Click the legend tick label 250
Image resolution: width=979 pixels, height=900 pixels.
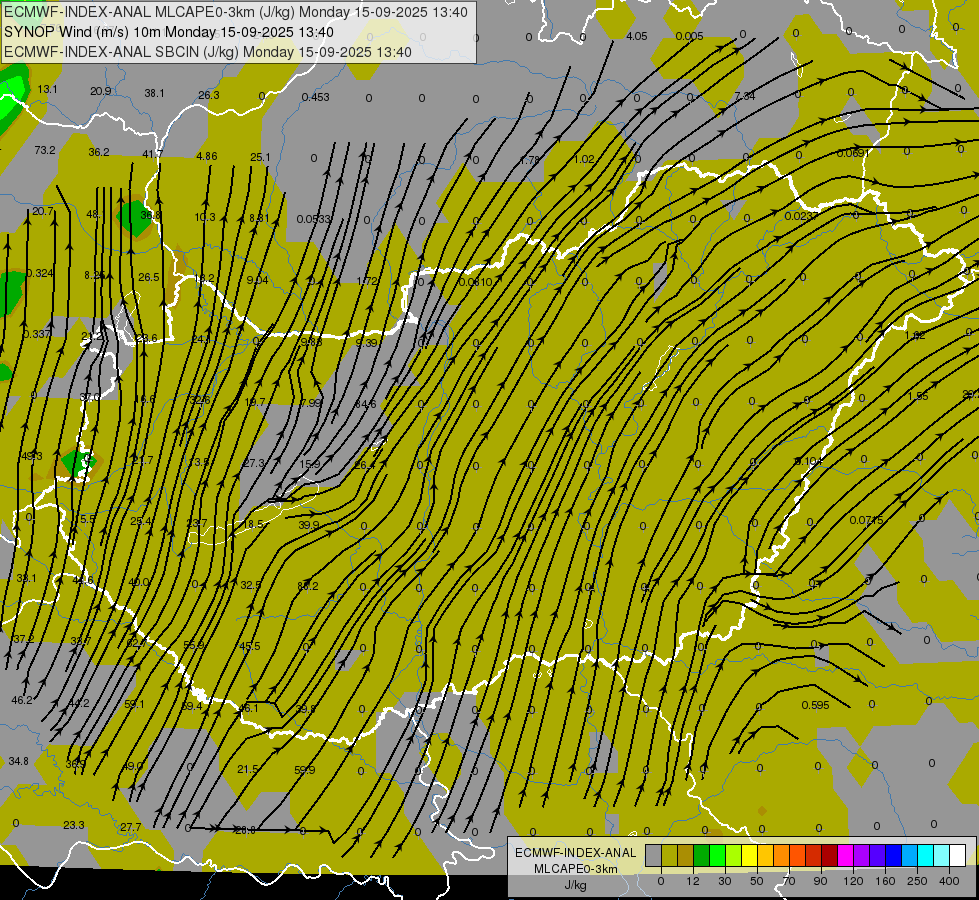(x=917, y=881)
